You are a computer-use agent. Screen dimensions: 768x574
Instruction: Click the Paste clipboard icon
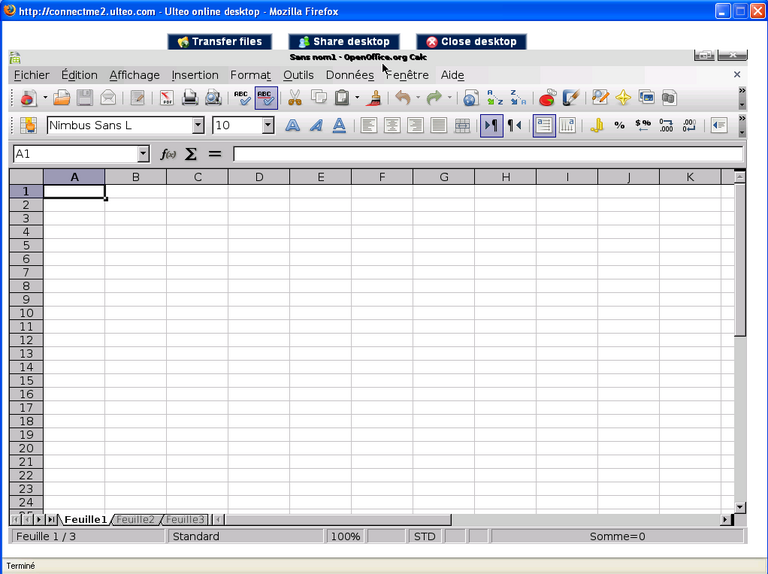point(342,98)
